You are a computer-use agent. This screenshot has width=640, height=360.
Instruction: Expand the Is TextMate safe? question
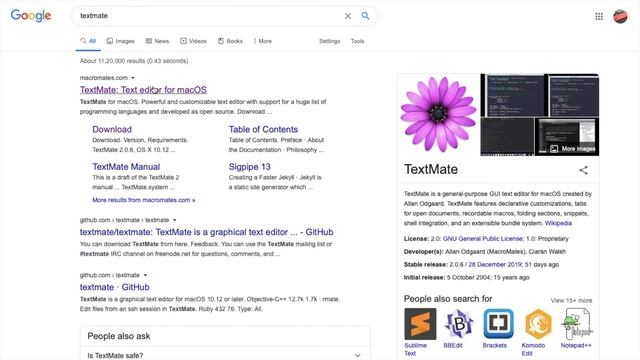(225, 356)
